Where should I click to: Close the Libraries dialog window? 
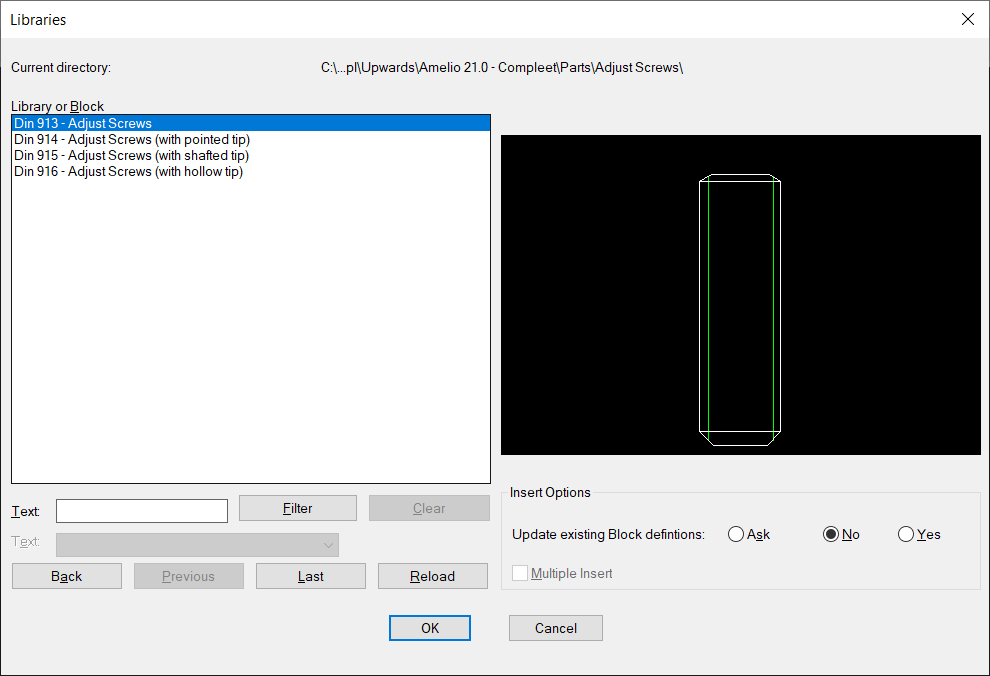pyautogui.click(x=968, y=20)
